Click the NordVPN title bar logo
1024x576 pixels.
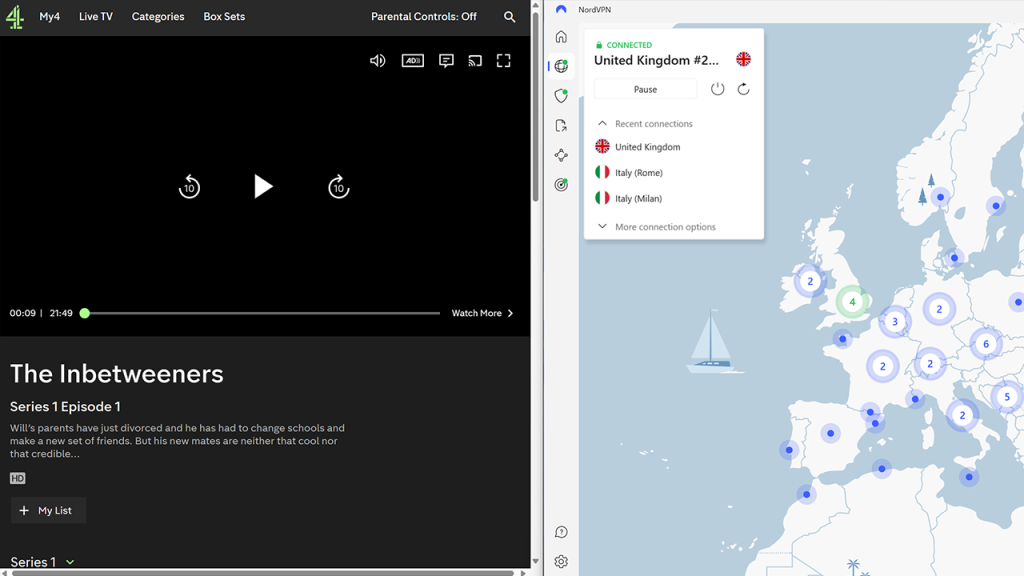pos(561,10)
